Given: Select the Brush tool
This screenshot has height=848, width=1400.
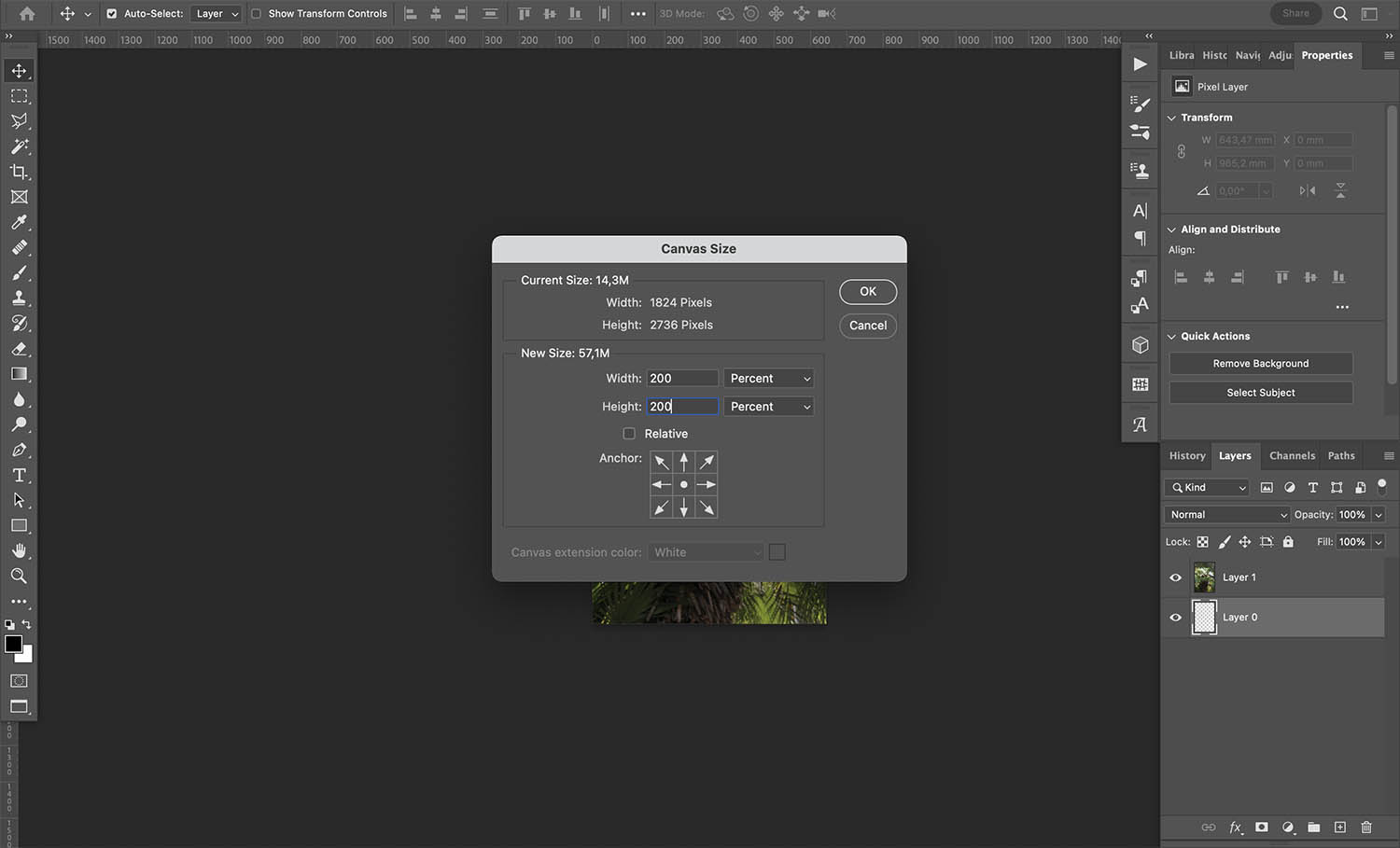Looking at the screenshot, I should (20, 272).
